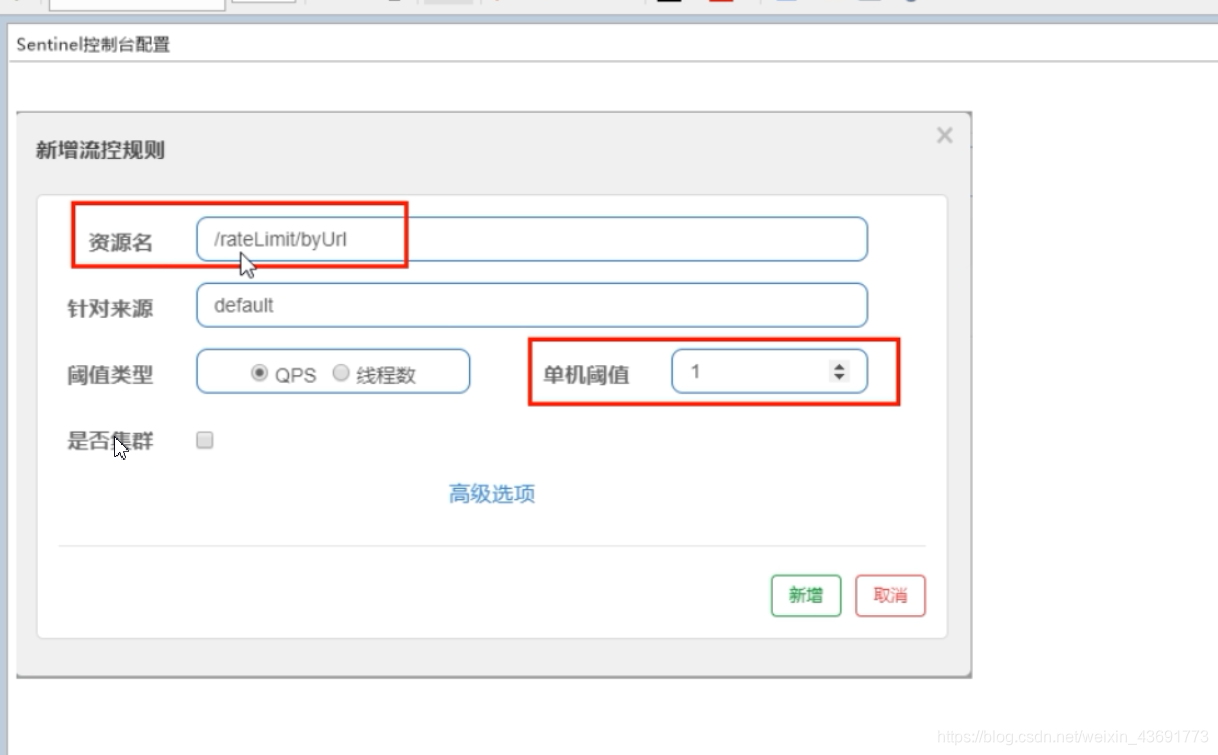
Task: Click the 新增 button
Action: 806,595
